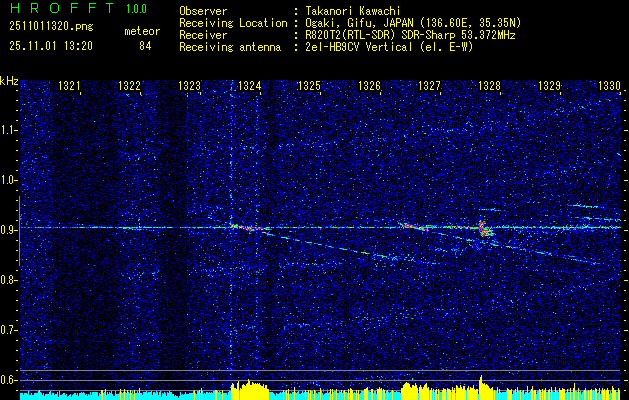629x400 pixels.
Task: Click the meteor label
Action: 142,31
